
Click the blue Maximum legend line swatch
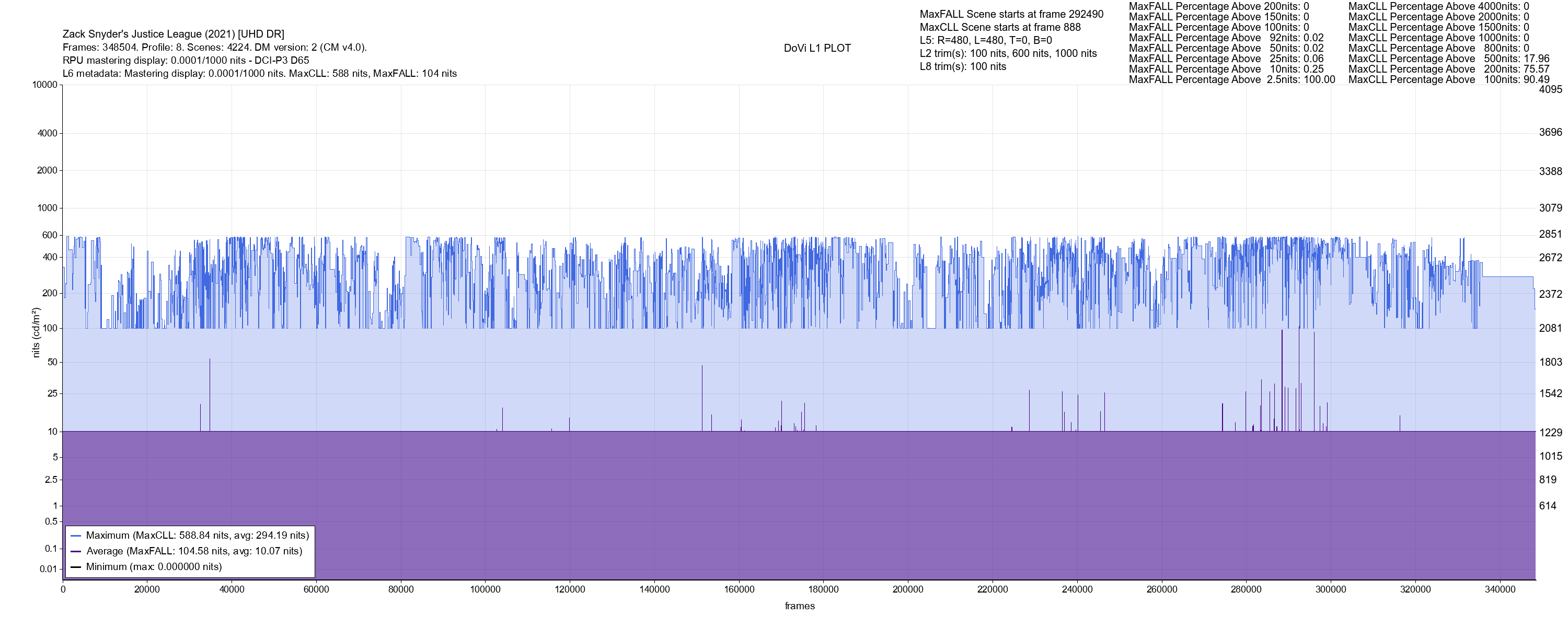(x=76, y=536)
